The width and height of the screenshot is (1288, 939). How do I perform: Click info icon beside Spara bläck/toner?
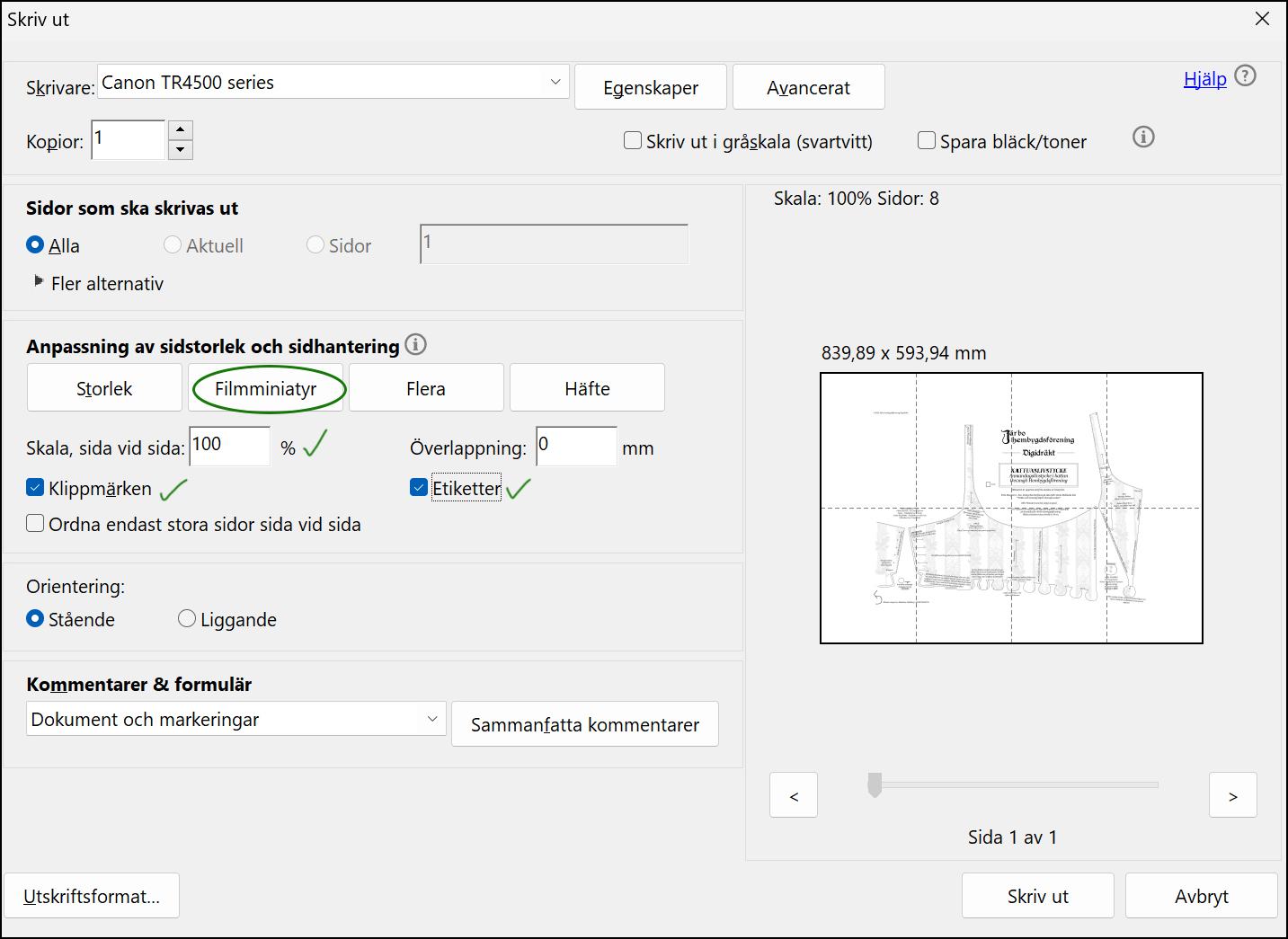(x=1143, y=137)
